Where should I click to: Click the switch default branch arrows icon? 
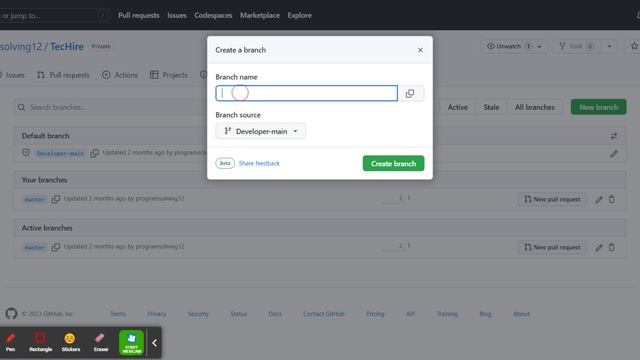(614, 136)
